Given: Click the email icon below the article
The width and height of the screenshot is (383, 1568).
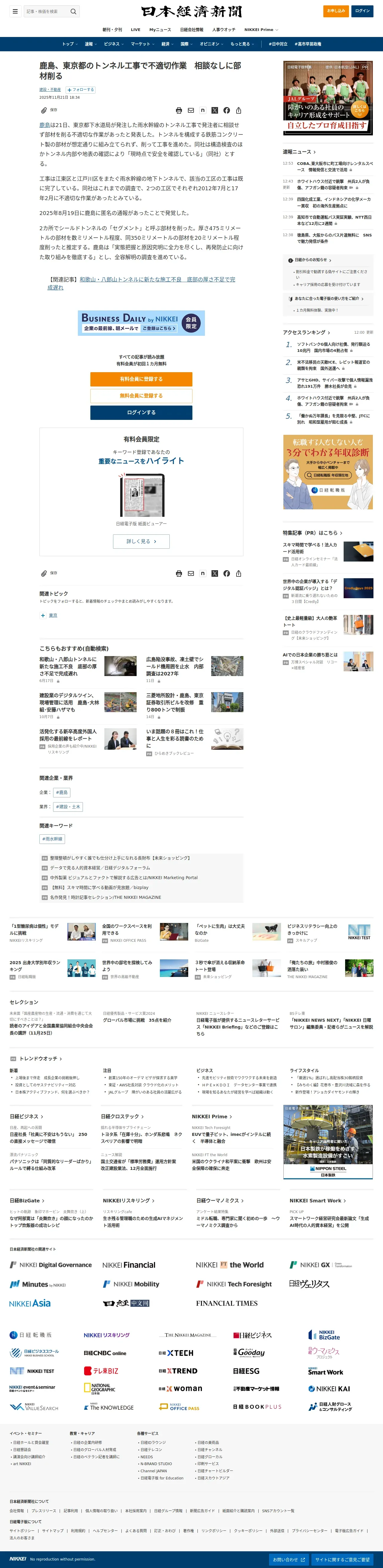Looking at the screenshot, I should pyautogui.click(x=191, y=573).
